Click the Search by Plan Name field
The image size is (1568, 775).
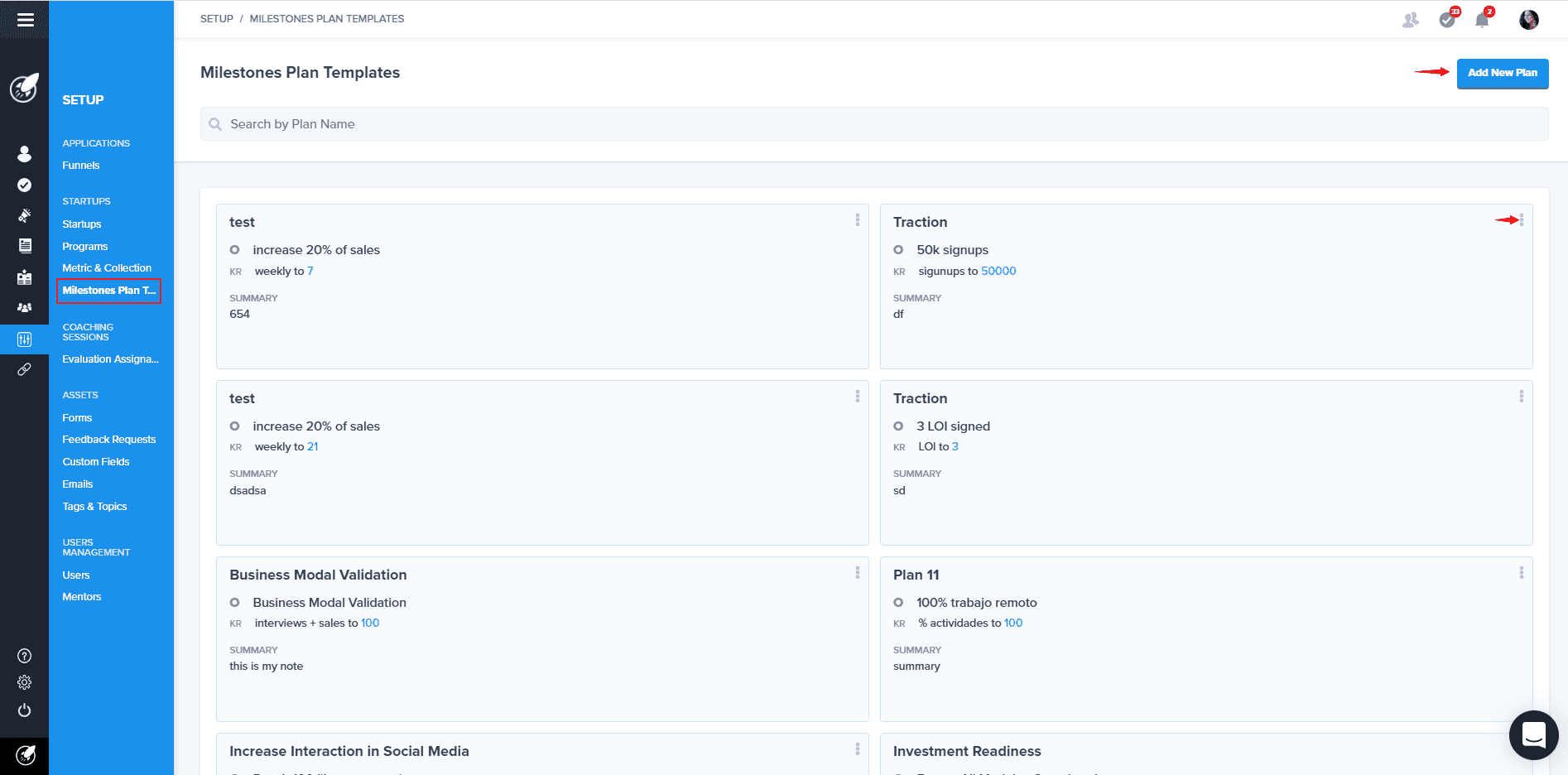874,124
